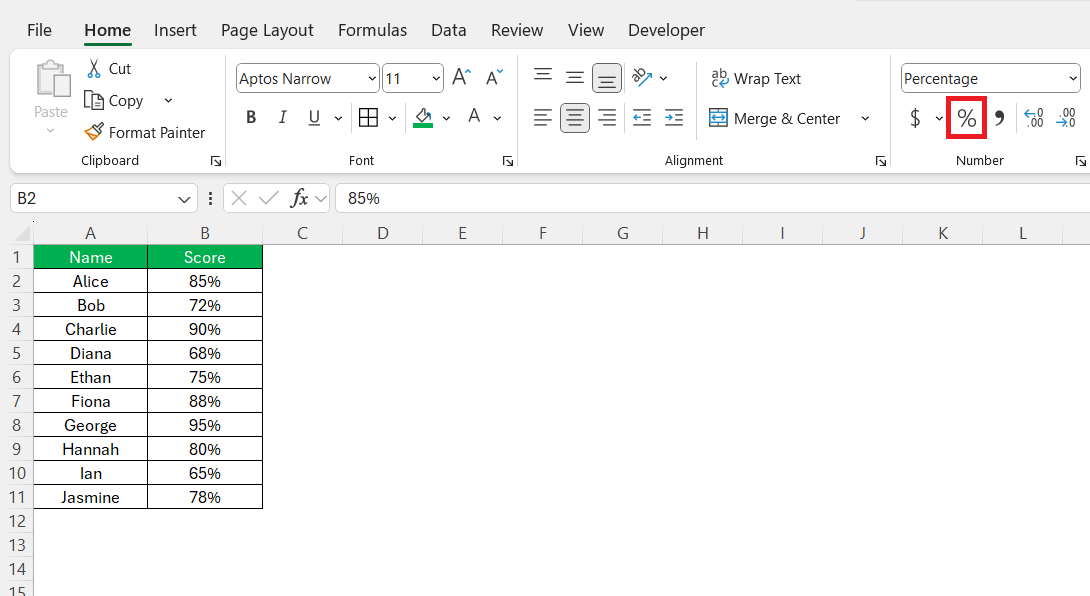Select row 7 header

(17, 401)
